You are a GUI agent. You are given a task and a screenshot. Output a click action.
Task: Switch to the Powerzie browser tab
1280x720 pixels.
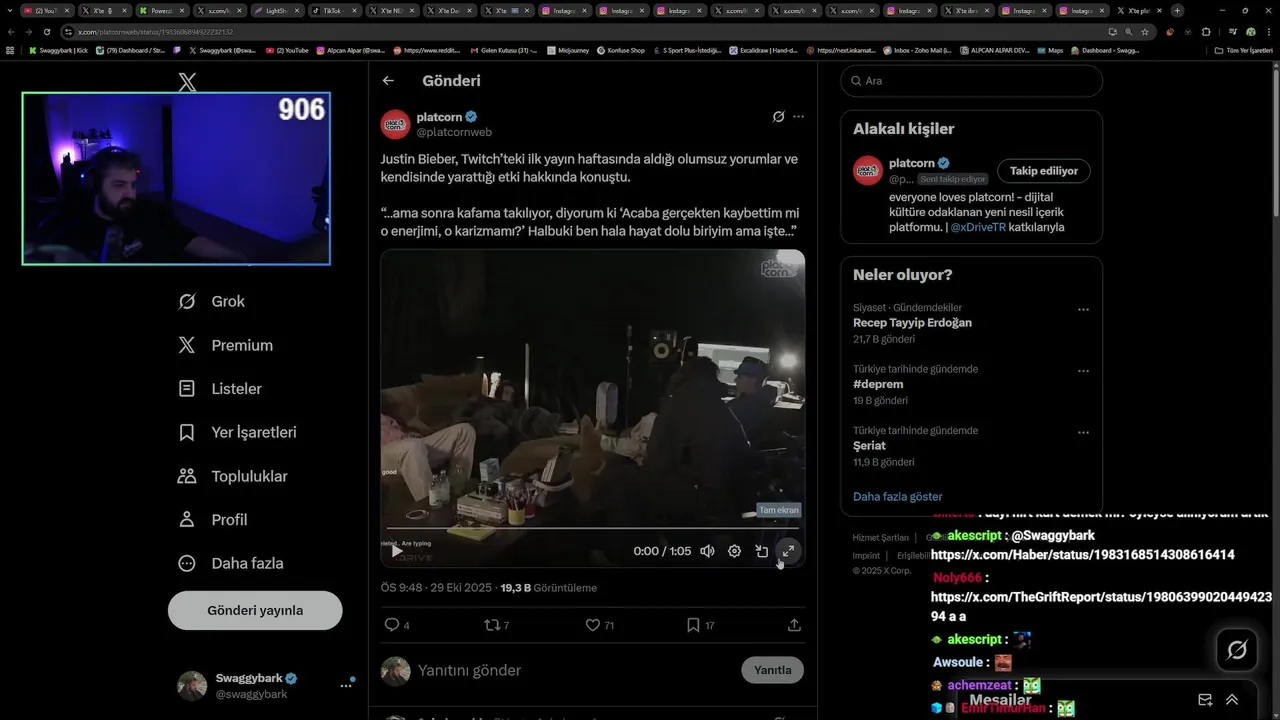coord(162,10)
